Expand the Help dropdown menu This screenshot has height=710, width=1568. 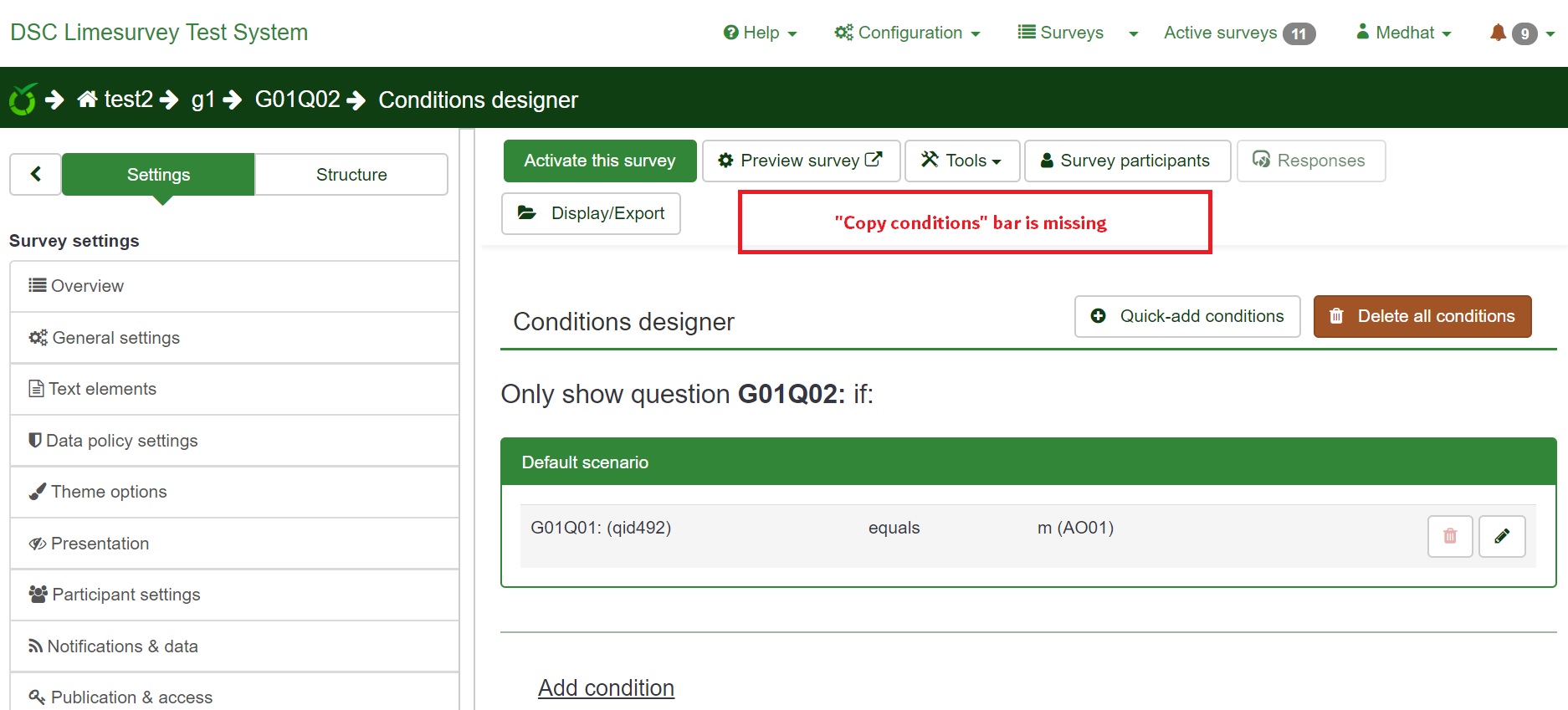(760, 33)
